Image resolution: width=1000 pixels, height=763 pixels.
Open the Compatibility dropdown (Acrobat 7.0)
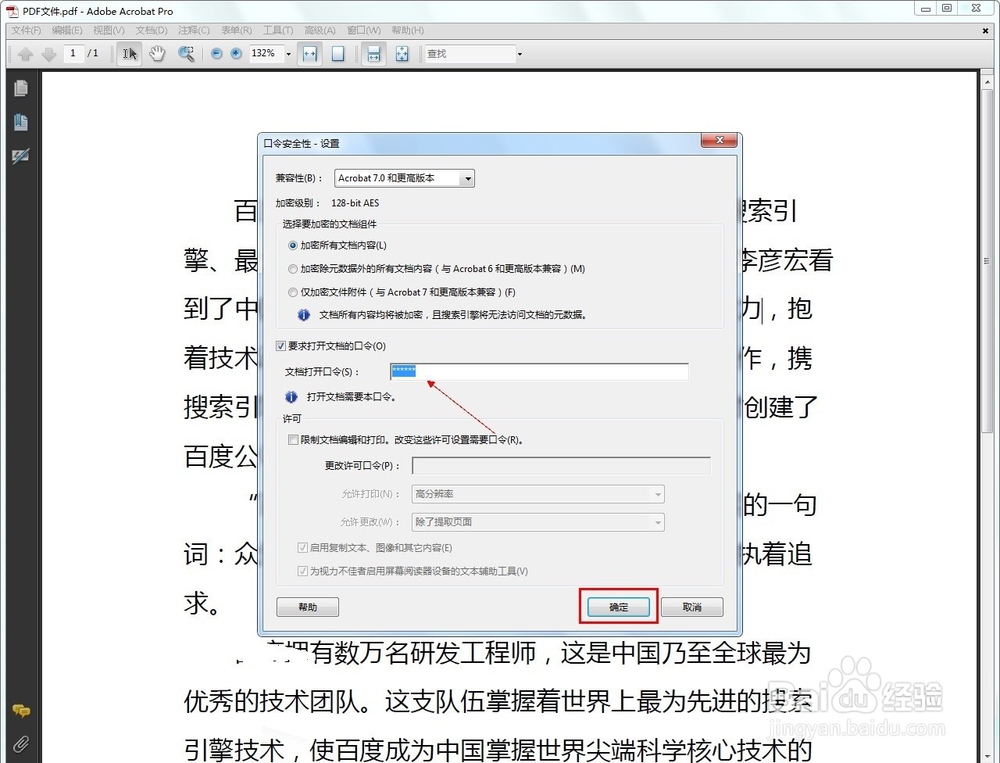pos(404,178)
